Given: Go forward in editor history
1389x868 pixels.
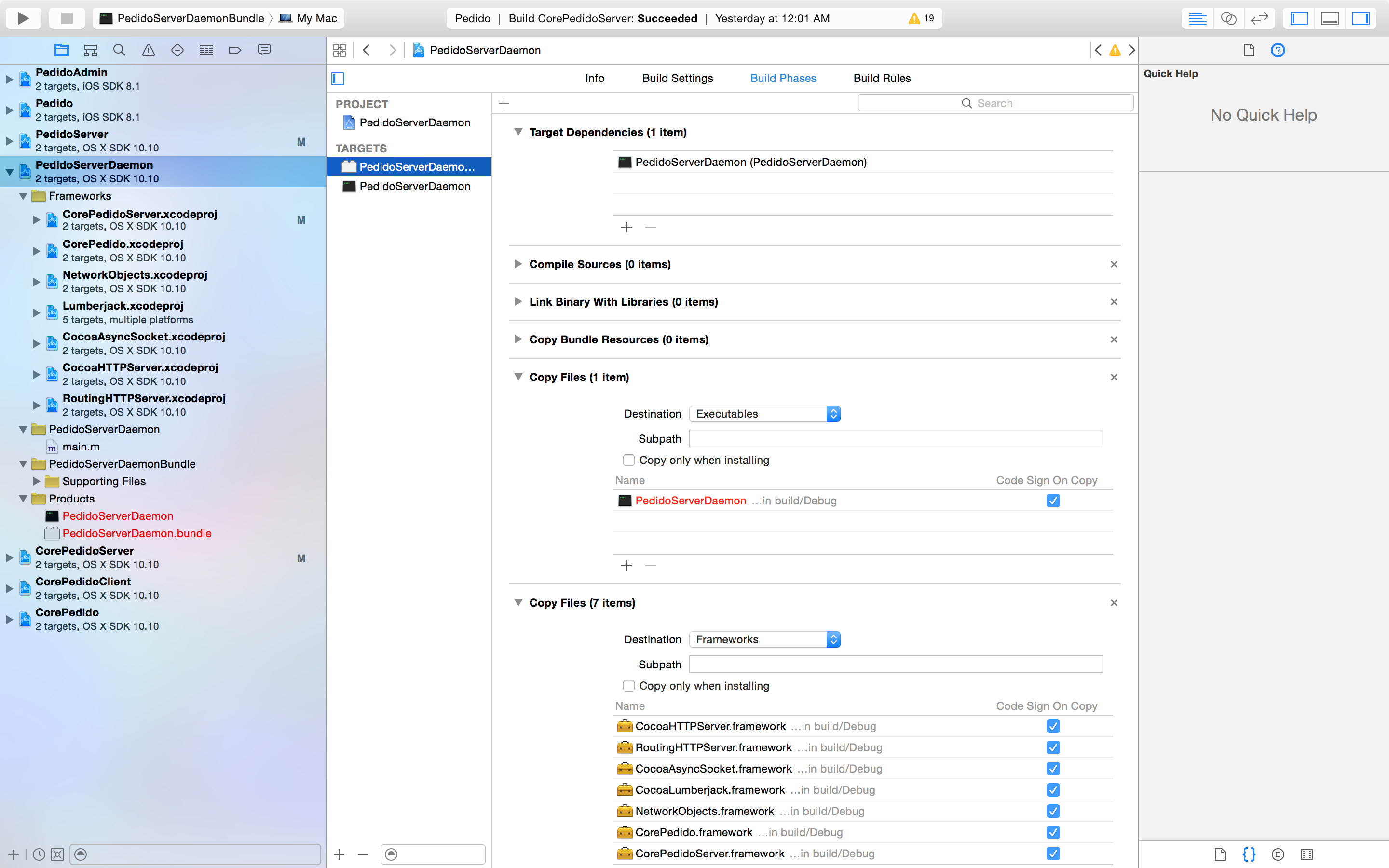Looking at the screenshot, I should click(x=393, y=51).
